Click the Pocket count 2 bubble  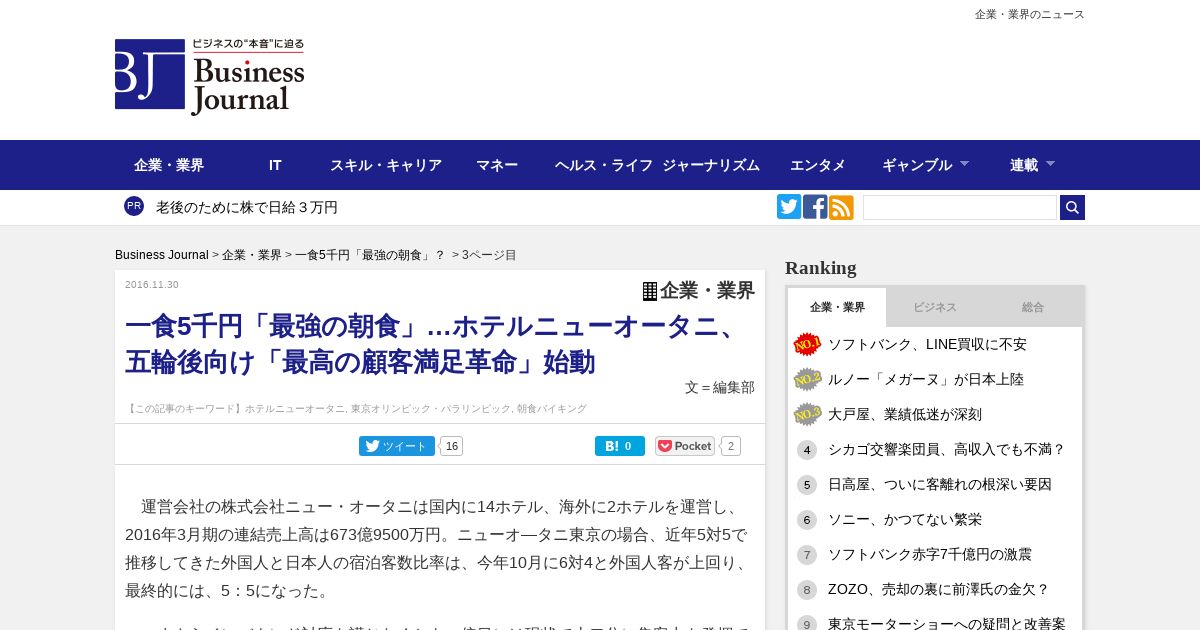click(731, 446)
